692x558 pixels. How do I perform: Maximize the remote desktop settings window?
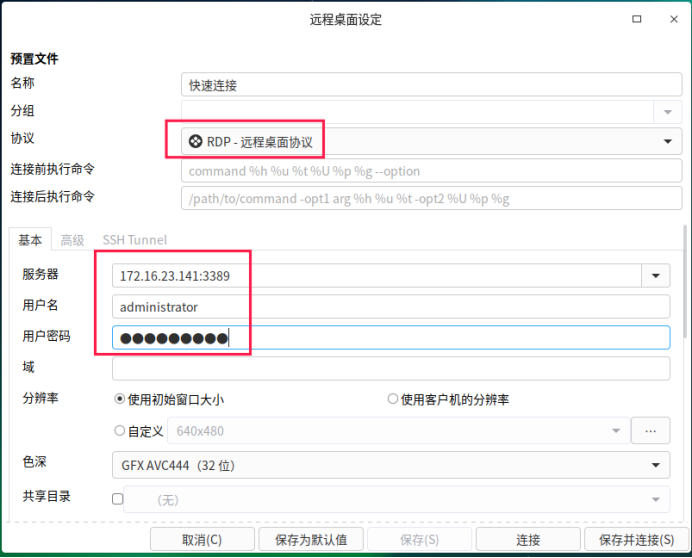pyautogui.click(x=636, y=19)
